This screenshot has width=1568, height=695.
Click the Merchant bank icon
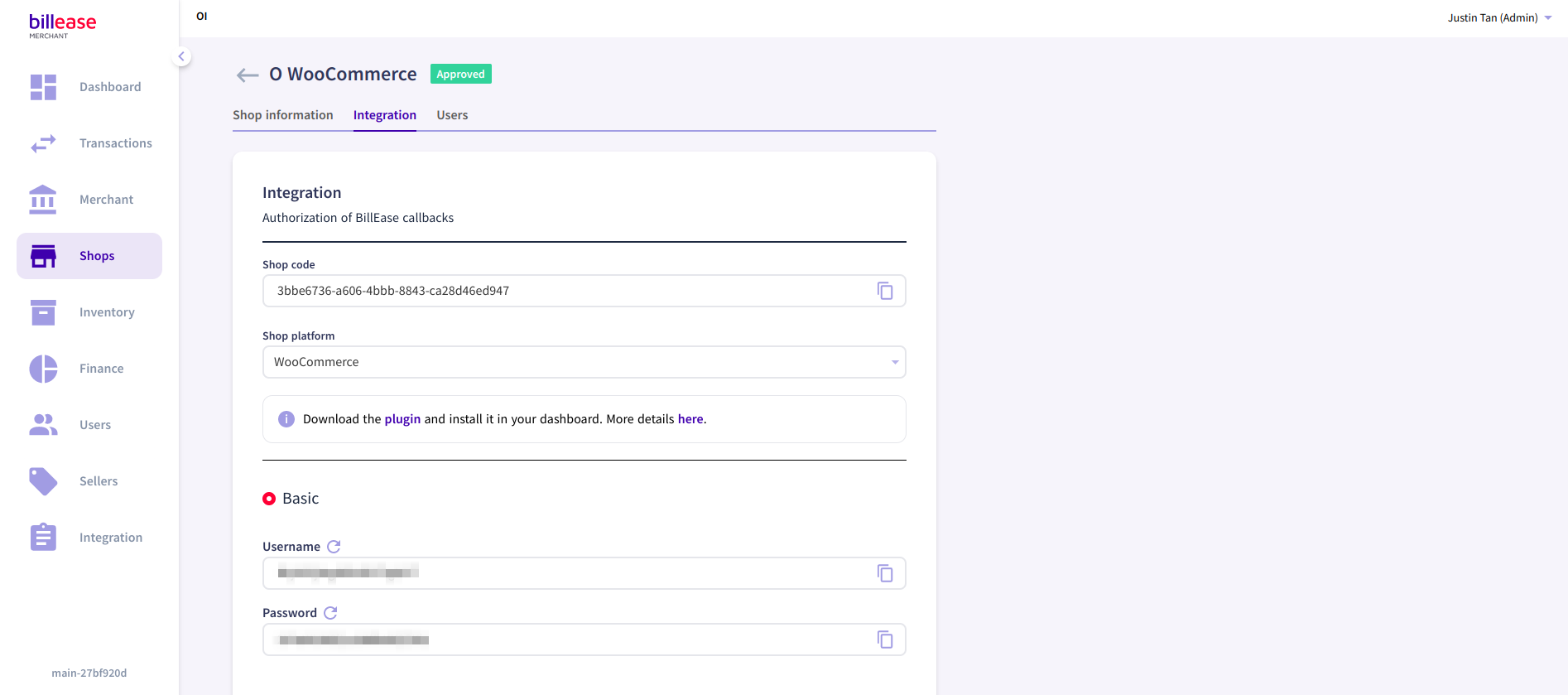pos(43,200)
